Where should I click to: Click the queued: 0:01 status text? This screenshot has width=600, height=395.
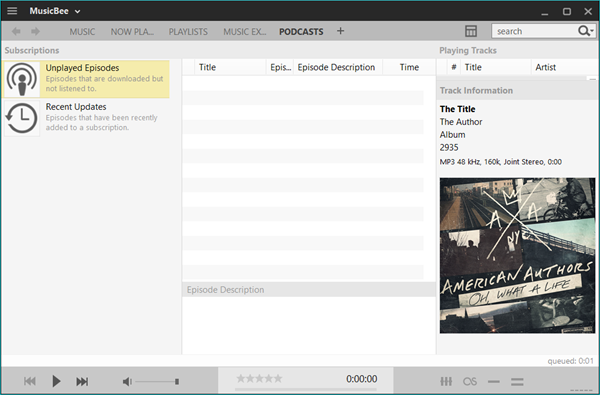[x=570, y=361]
